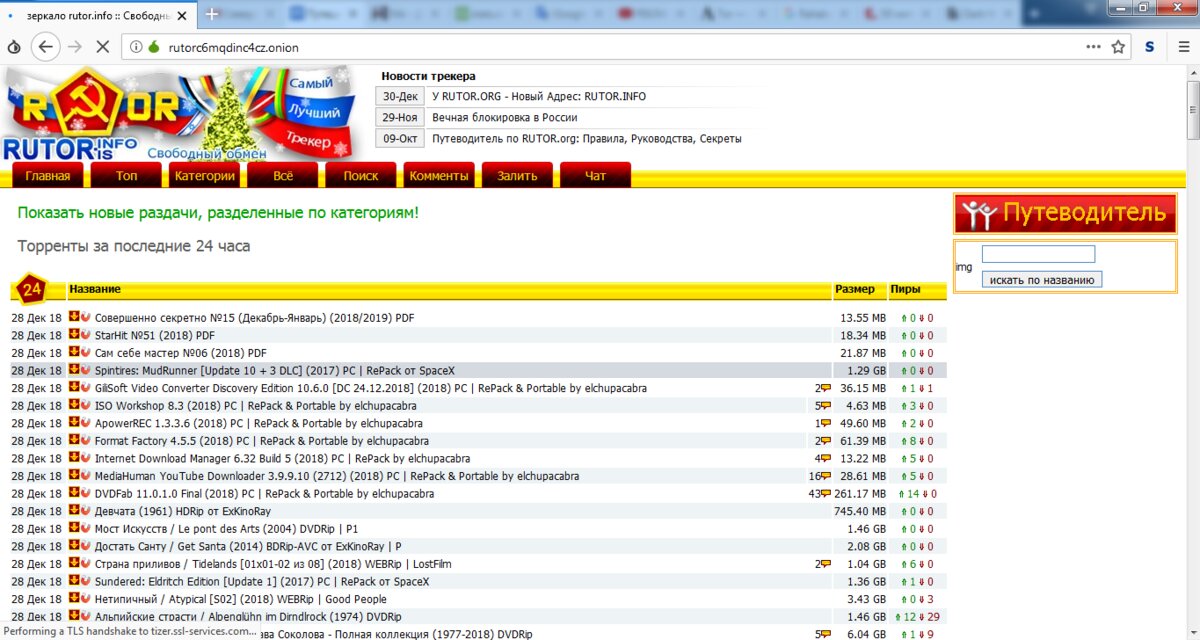The image size is (1200, 640).
Task: Click the magnet icon for Format Factory 4.5.5
Action: [85, 440]
